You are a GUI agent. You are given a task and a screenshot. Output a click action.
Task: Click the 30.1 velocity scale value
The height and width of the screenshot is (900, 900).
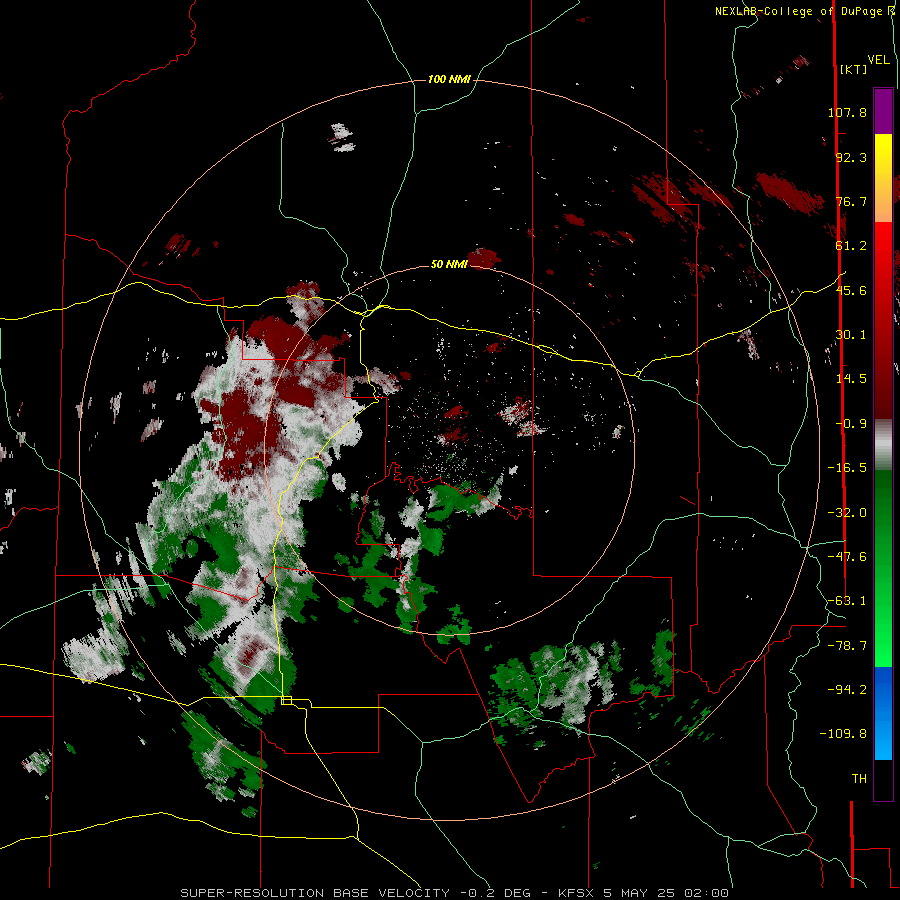(851, 335)
